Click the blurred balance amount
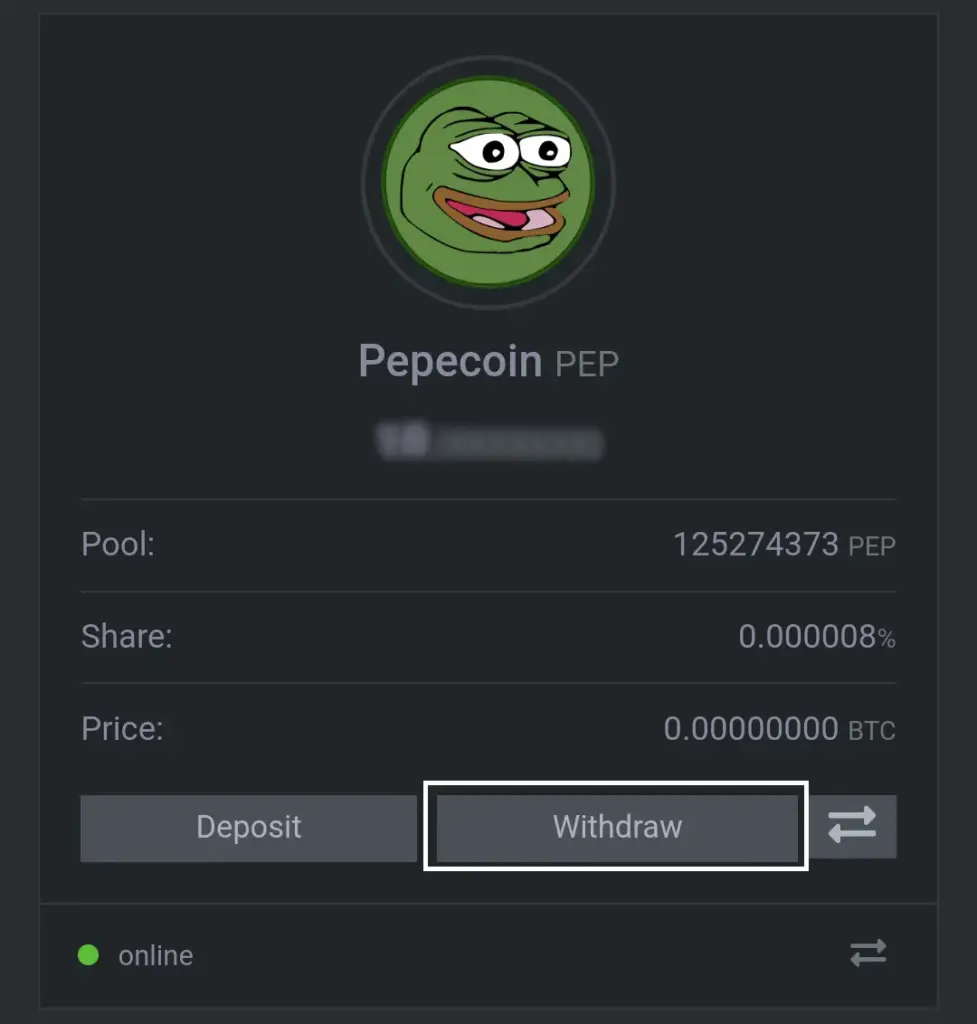977x1024 pixels. tap(488, 441)
